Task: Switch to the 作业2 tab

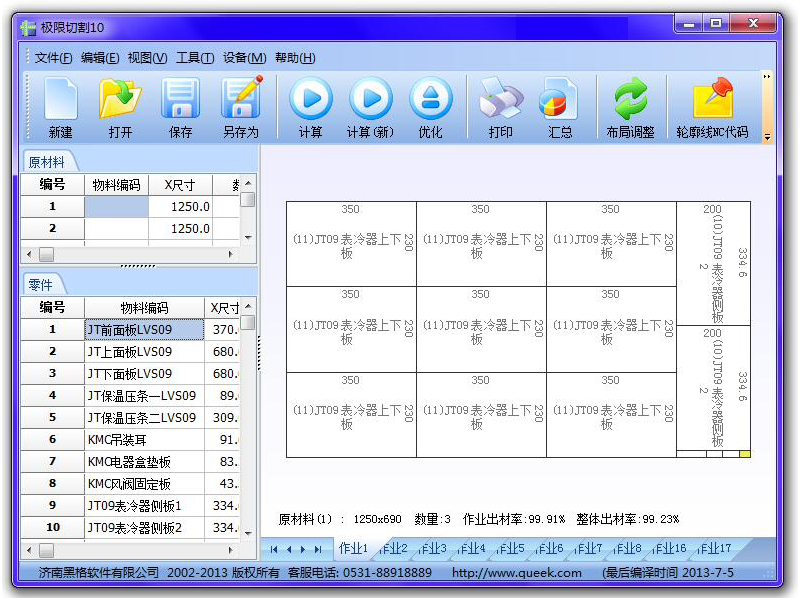Action: [393, 548]
